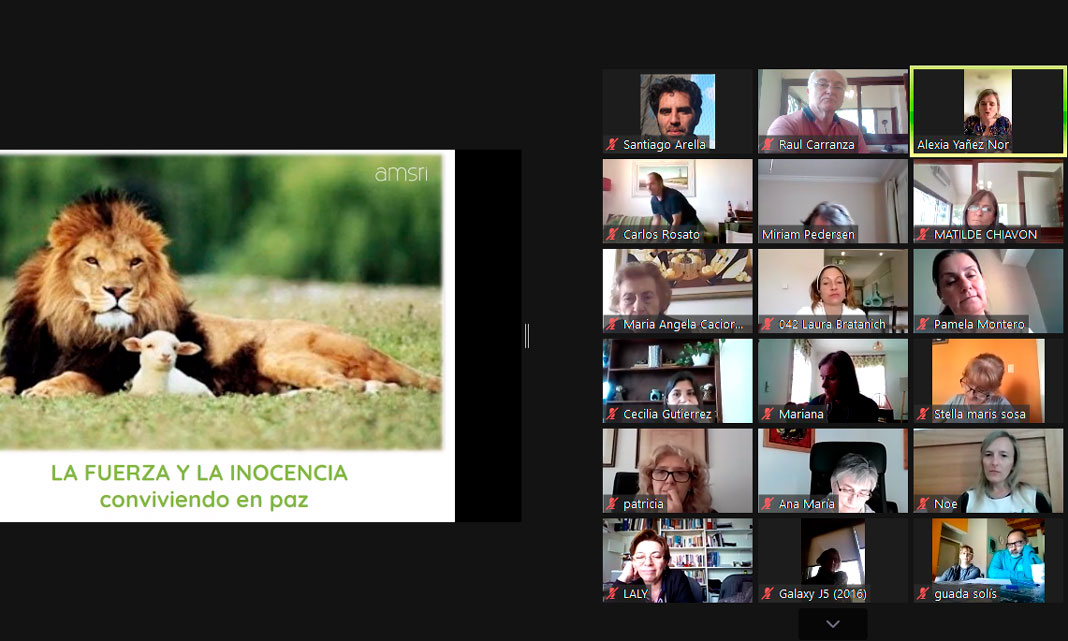Click the divider handle between slide and gallery

pyautogui.click(x=527, y=336)
